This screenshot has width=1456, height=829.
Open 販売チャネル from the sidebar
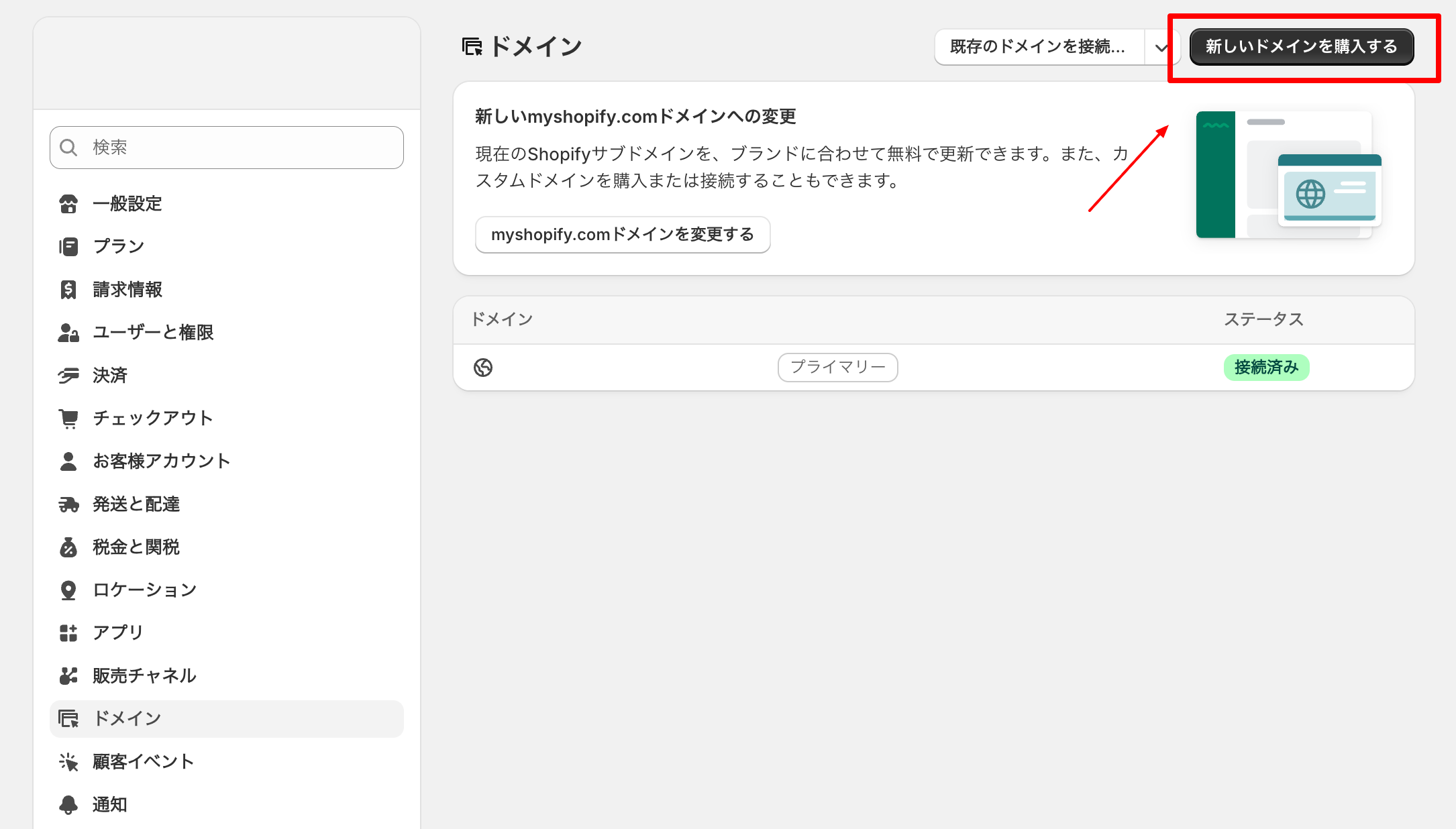point(144,676)
